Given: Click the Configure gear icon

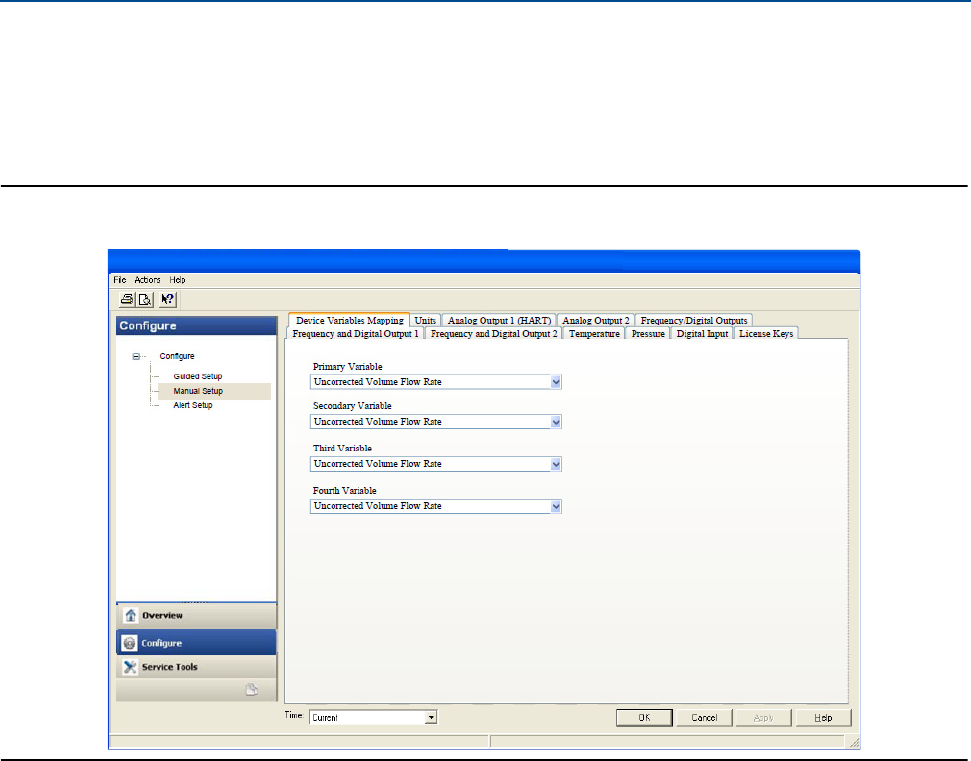Looking at the screenshot, I should [x=129, y=643].
